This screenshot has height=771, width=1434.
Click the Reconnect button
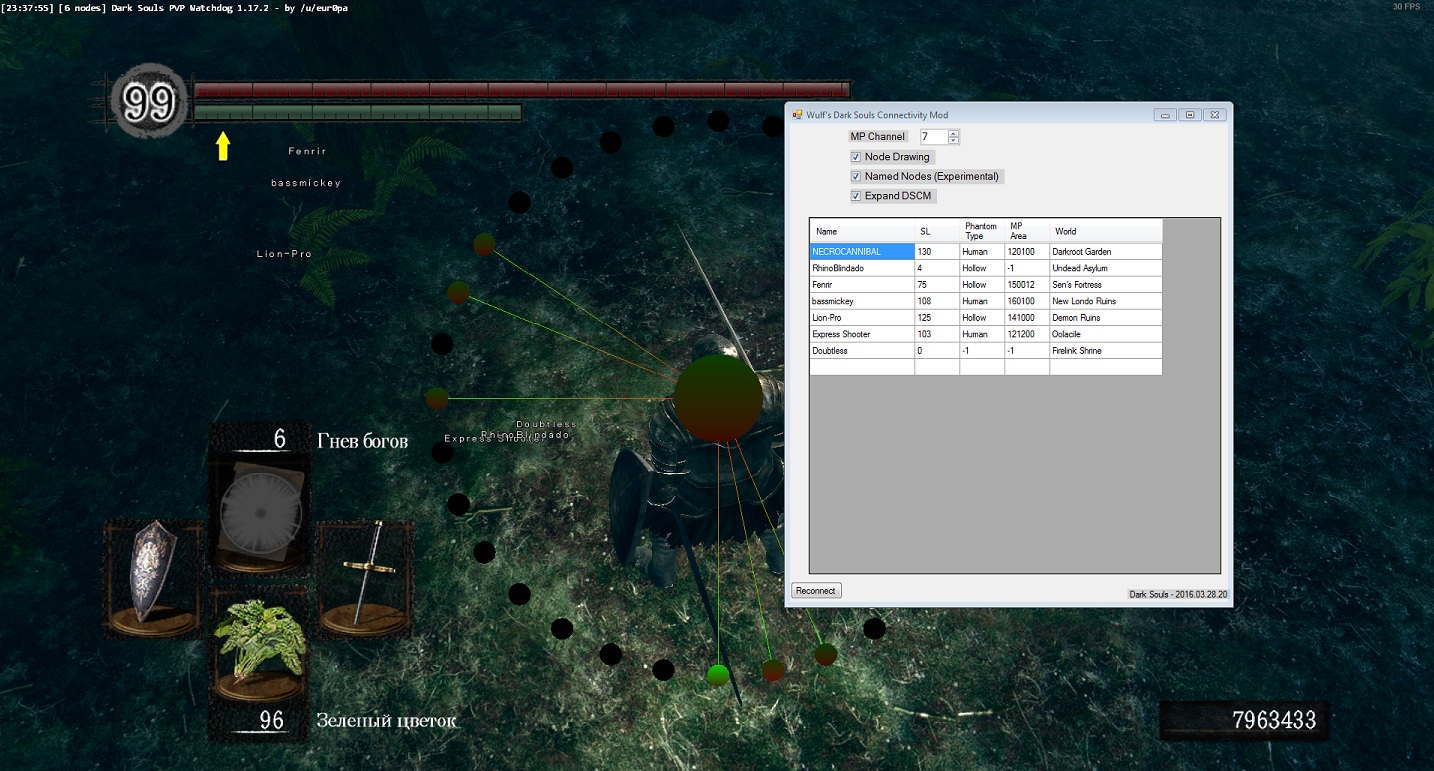[816, 591]
